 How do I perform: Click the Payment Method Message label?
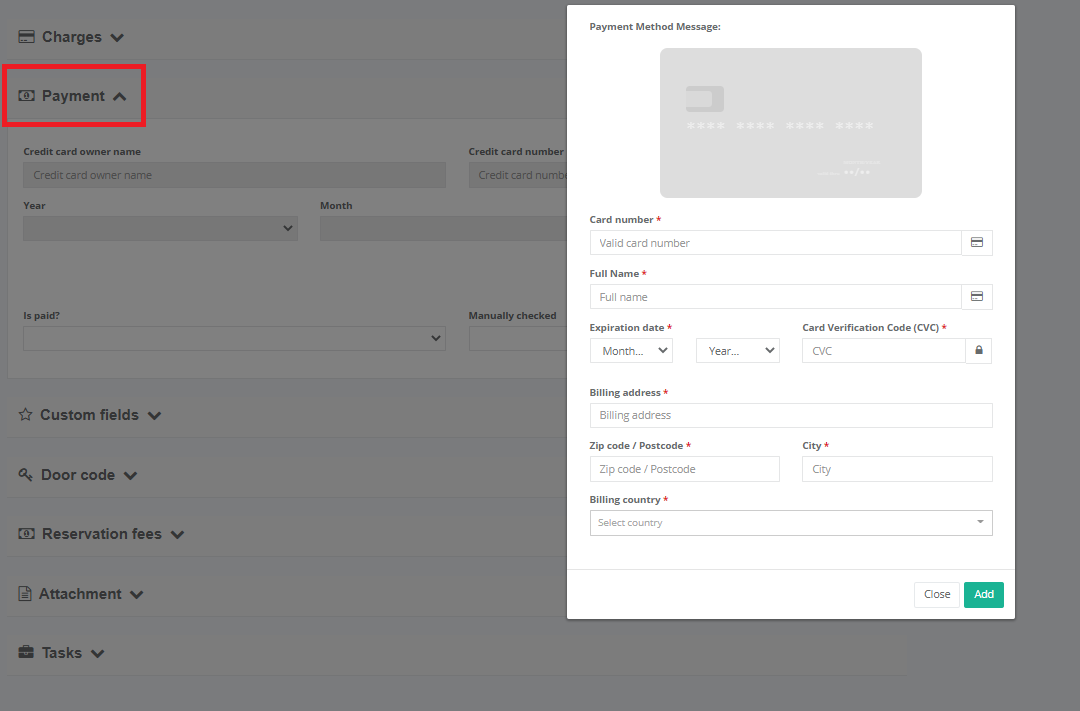coord(655,27)
